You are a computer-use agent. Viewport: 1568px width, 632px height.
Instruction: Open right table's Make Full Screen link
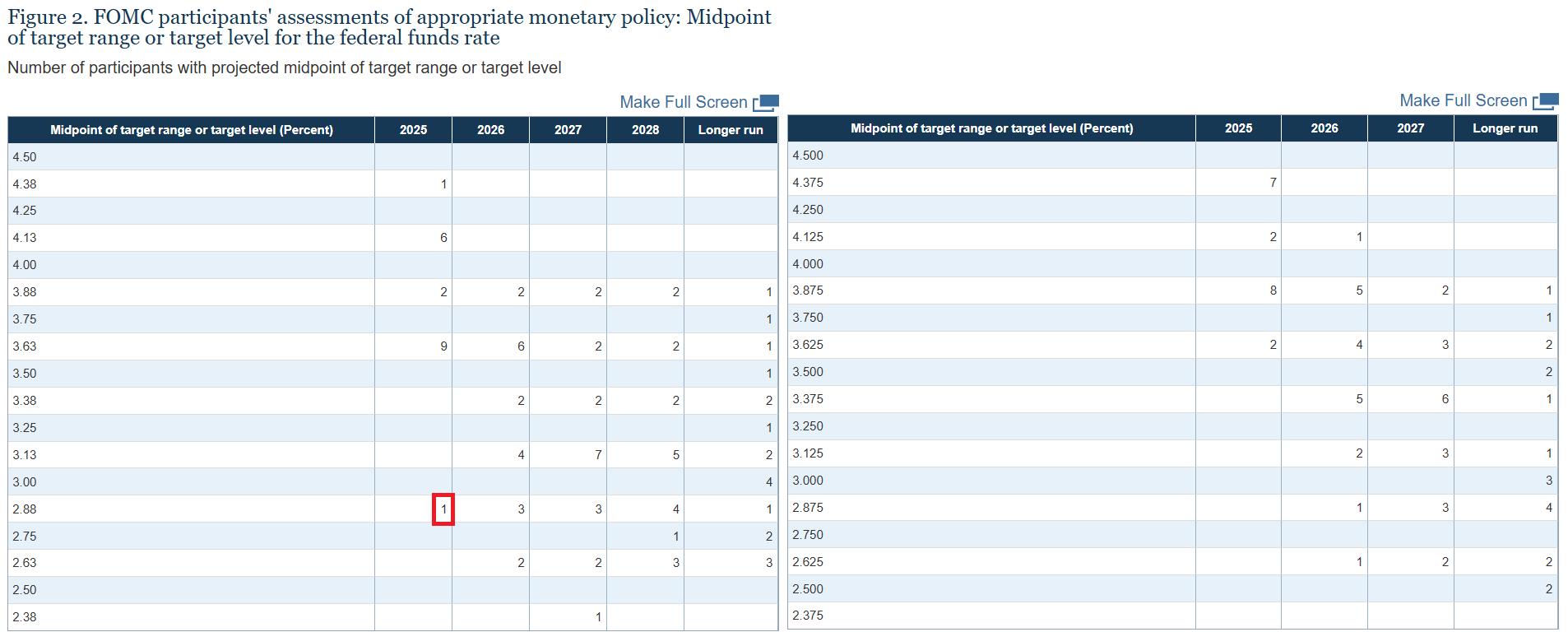pos(1464,100)
